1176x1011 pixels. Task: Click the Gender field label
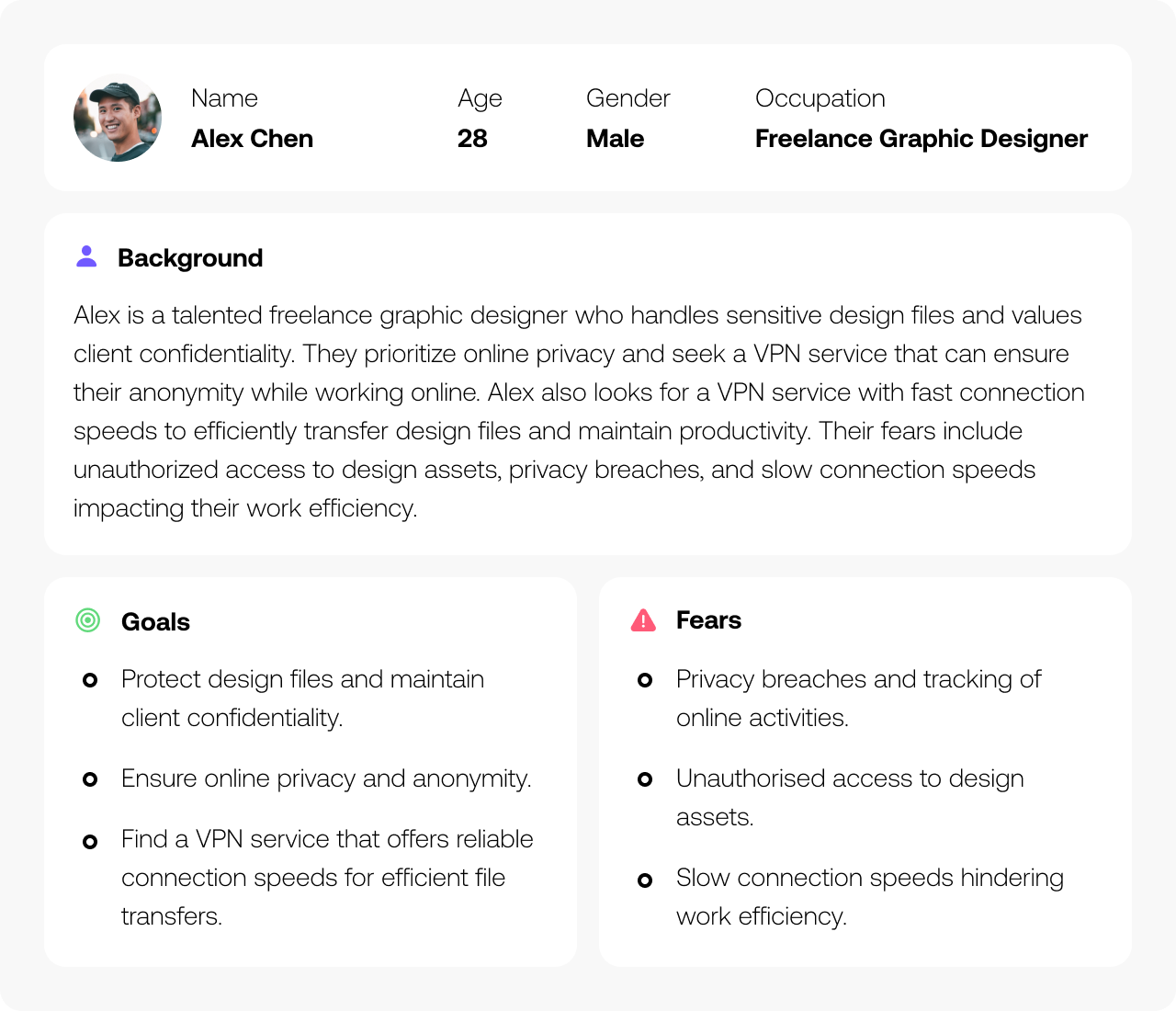click(x=628, y=98)
